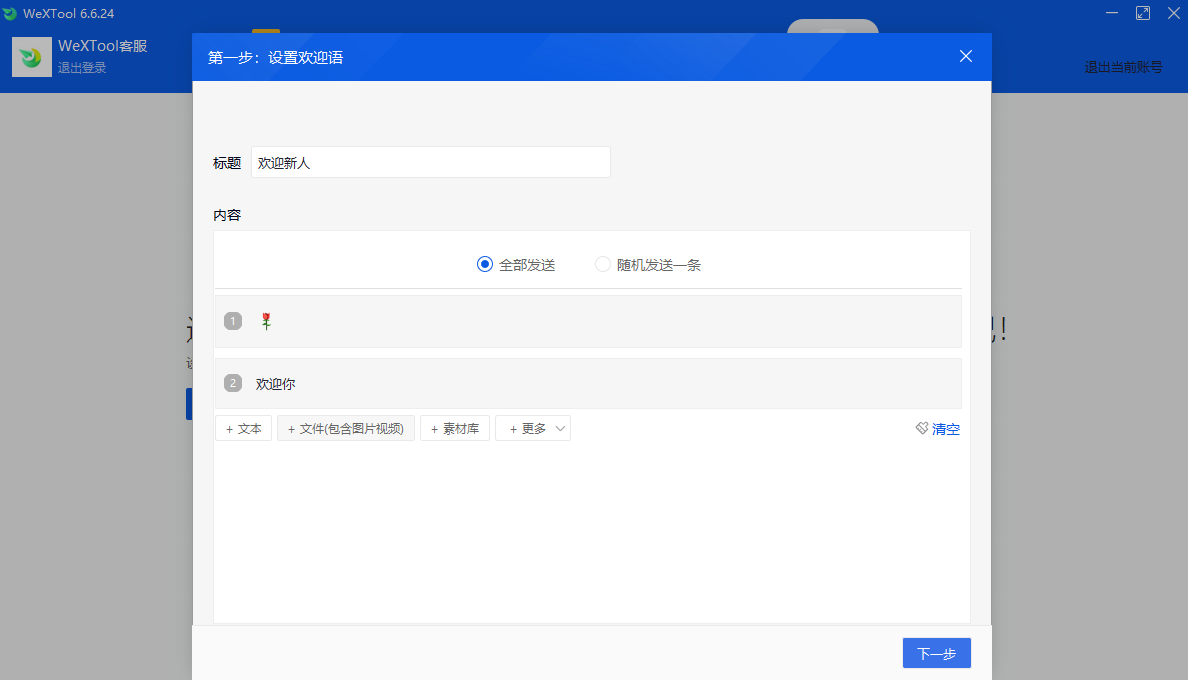Click the number 2 badge
Image resolution: width=1188 pixels, height=680 pixels.
pos(233,383)
